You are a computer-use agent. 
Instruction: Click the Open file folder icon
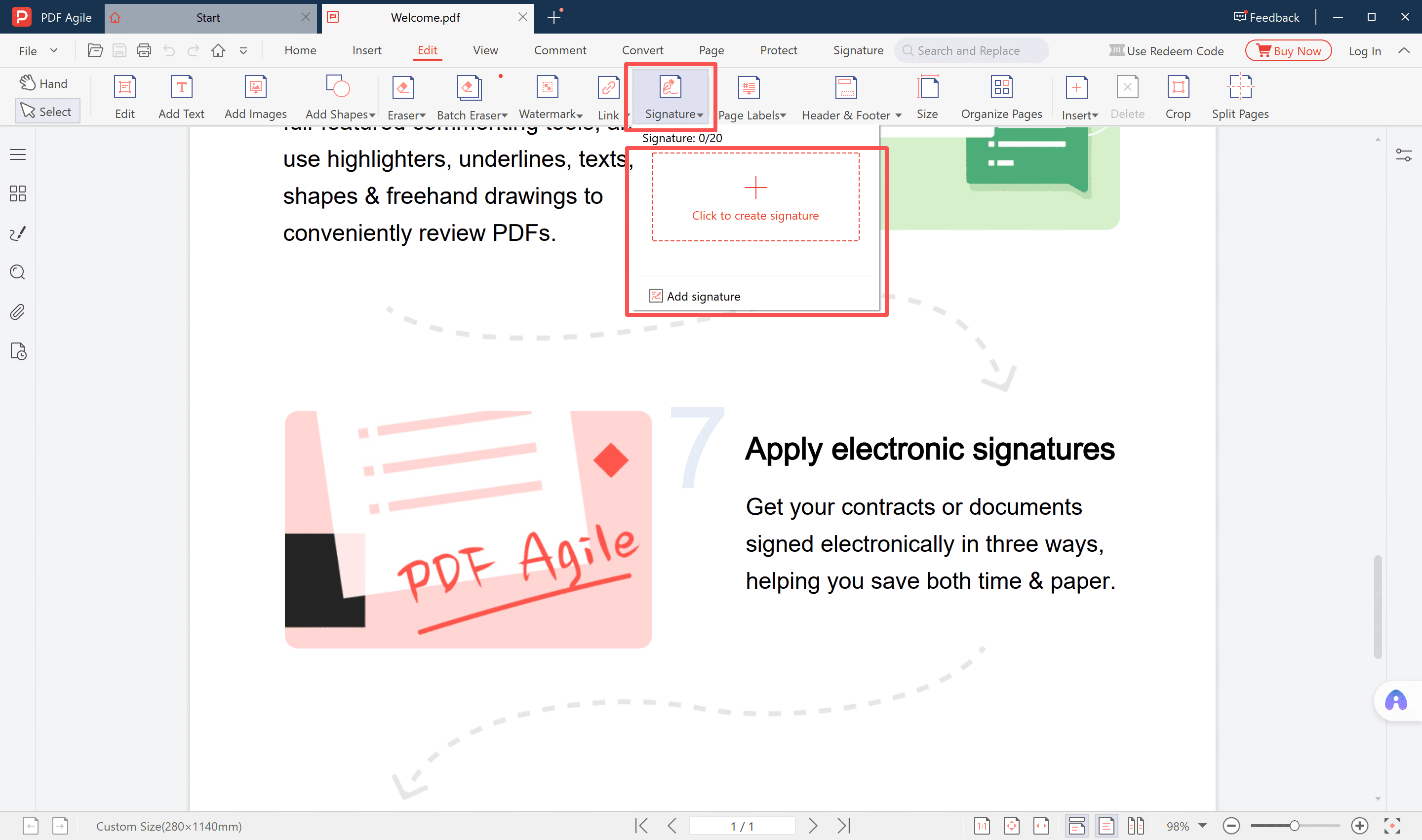(95, 51)
